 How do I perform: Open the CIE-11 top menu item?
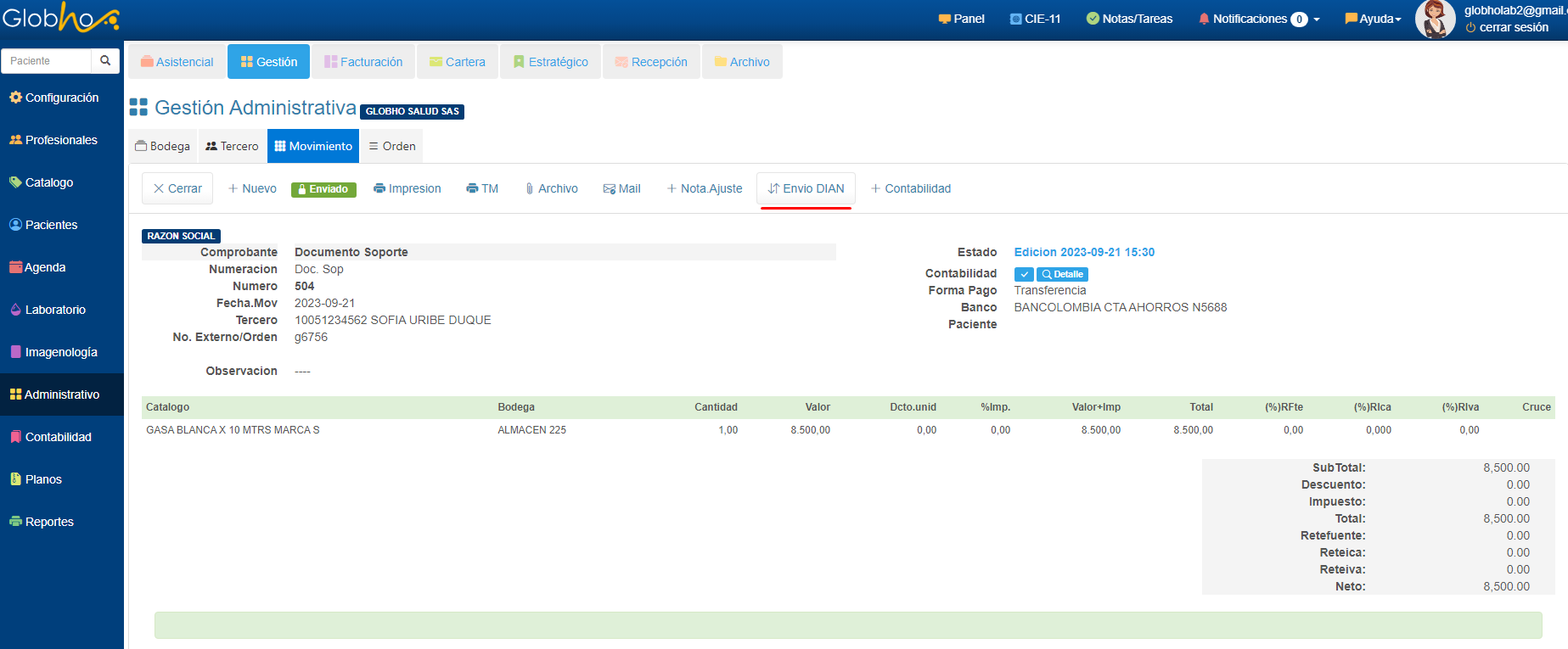coord(1035,19)
